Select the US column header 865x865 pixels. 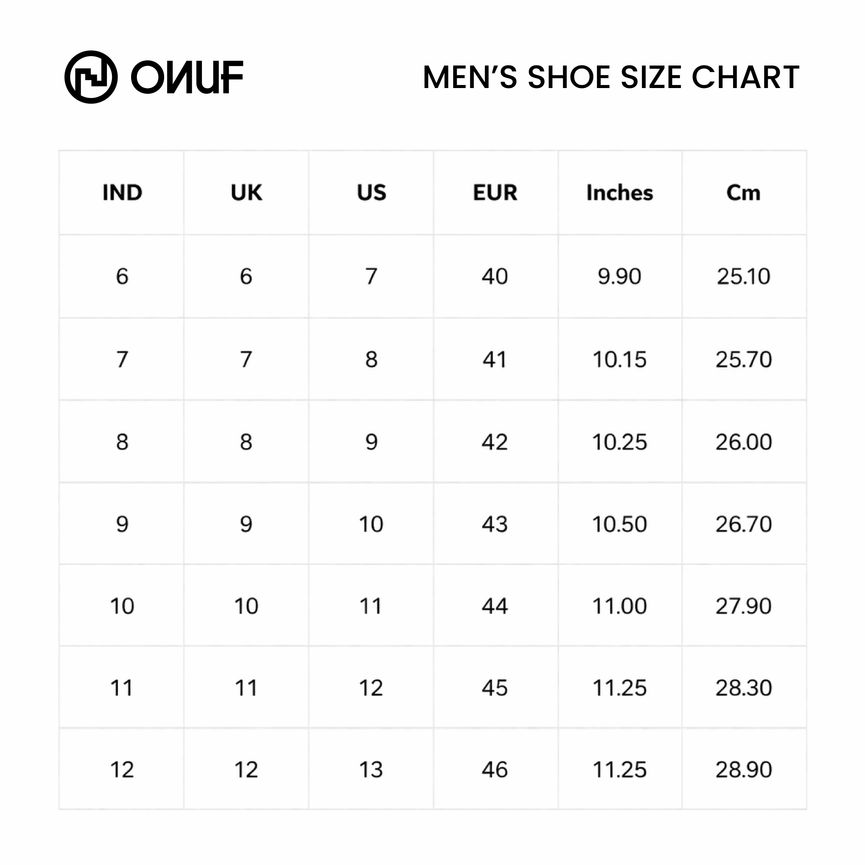371,193
